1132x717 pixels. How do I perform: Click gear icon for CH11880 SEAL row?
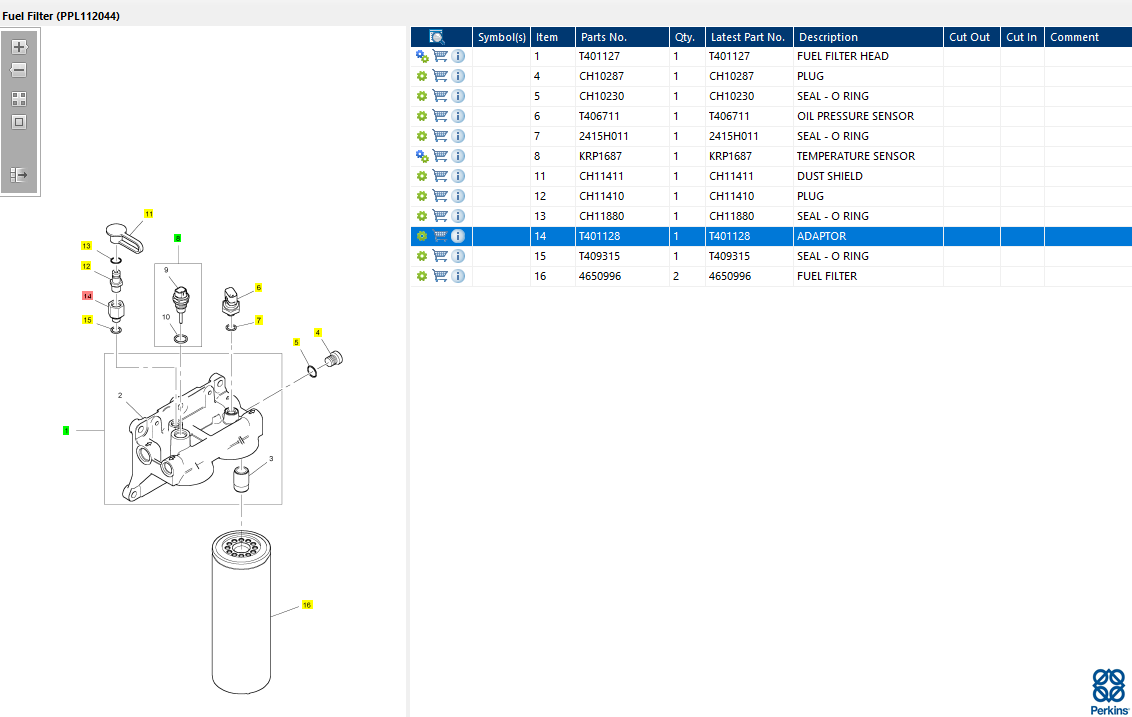point(422,216)
